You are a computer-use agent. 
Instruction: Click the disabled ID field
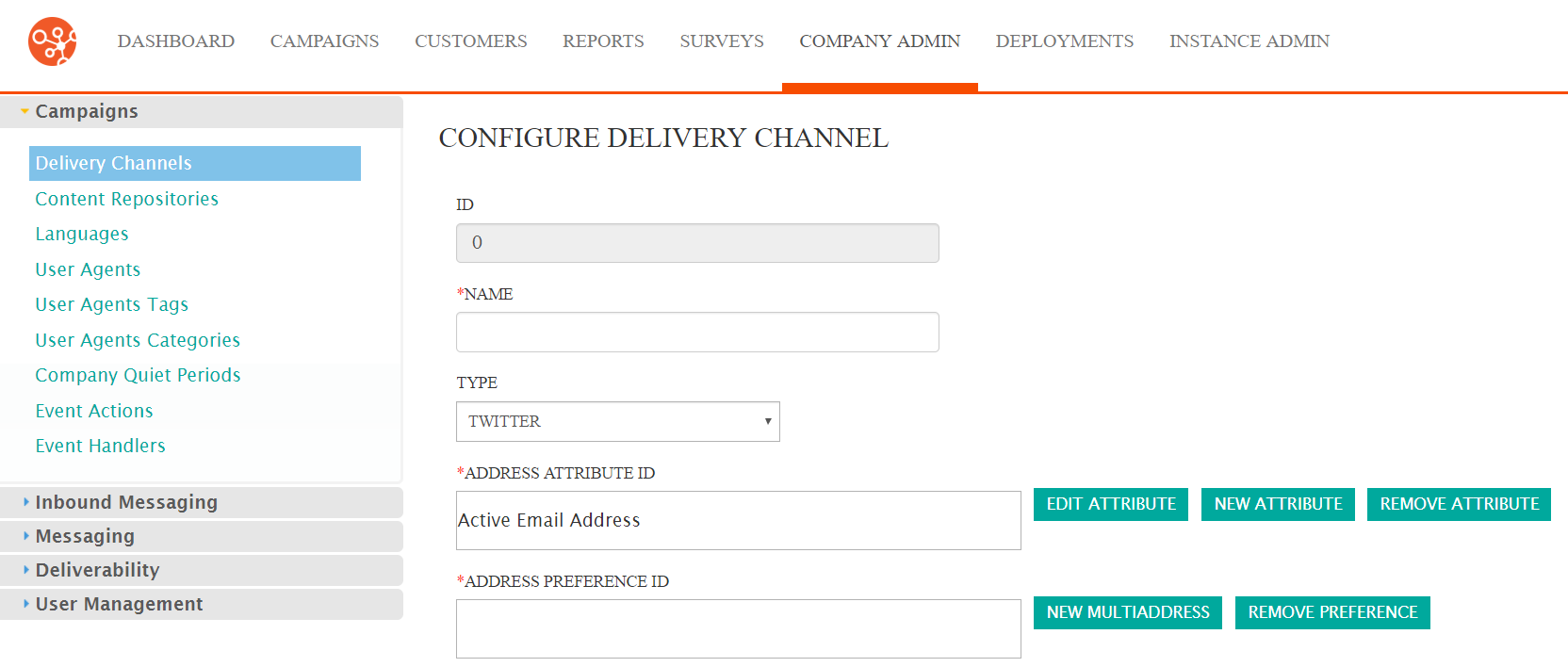pyautogui.click(x=697, y=243)
